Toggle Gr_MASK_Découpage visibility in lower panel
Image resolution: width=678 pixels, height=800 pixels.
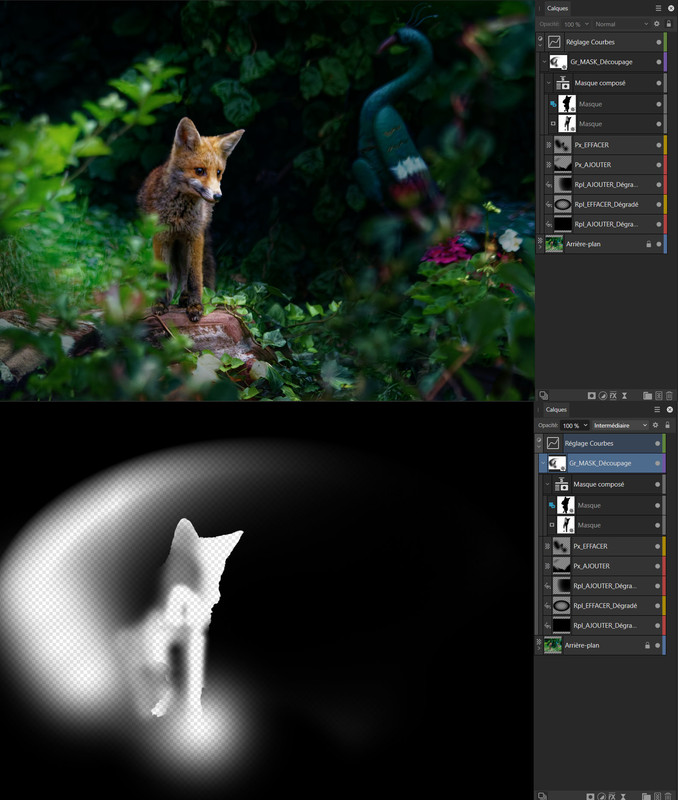658,463
